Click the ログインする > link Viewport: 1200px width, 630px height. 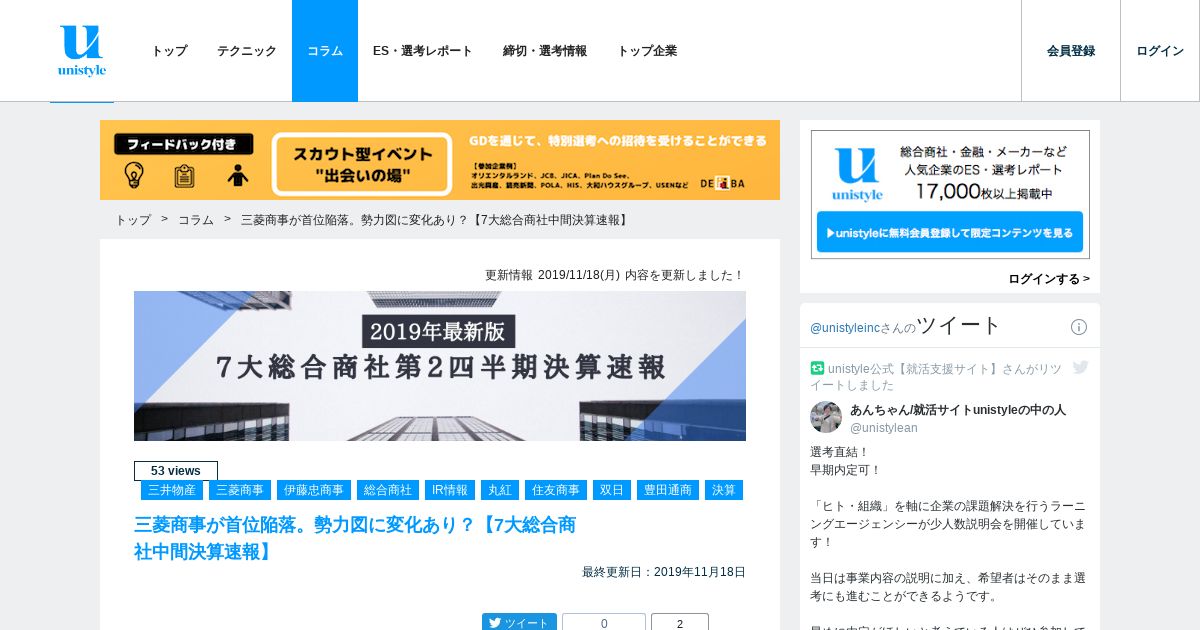pyautogui.click(x=1049, y=279)
